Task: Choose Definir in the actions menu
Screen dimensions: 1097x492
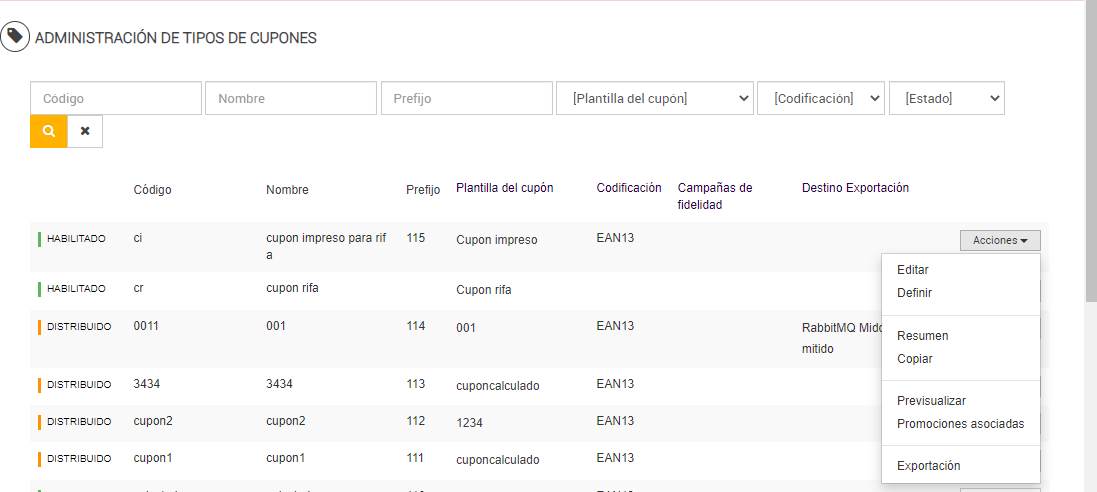Action: 914,293
